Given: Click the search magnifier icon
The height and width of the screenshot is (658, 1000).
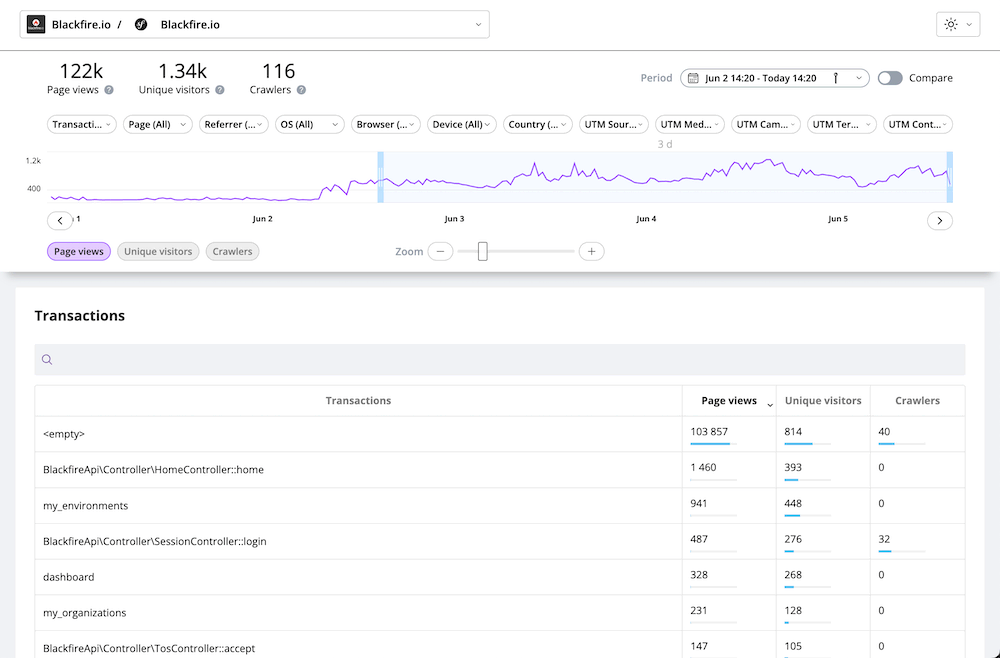Looking at the screenshot, I should pos(47,360).
